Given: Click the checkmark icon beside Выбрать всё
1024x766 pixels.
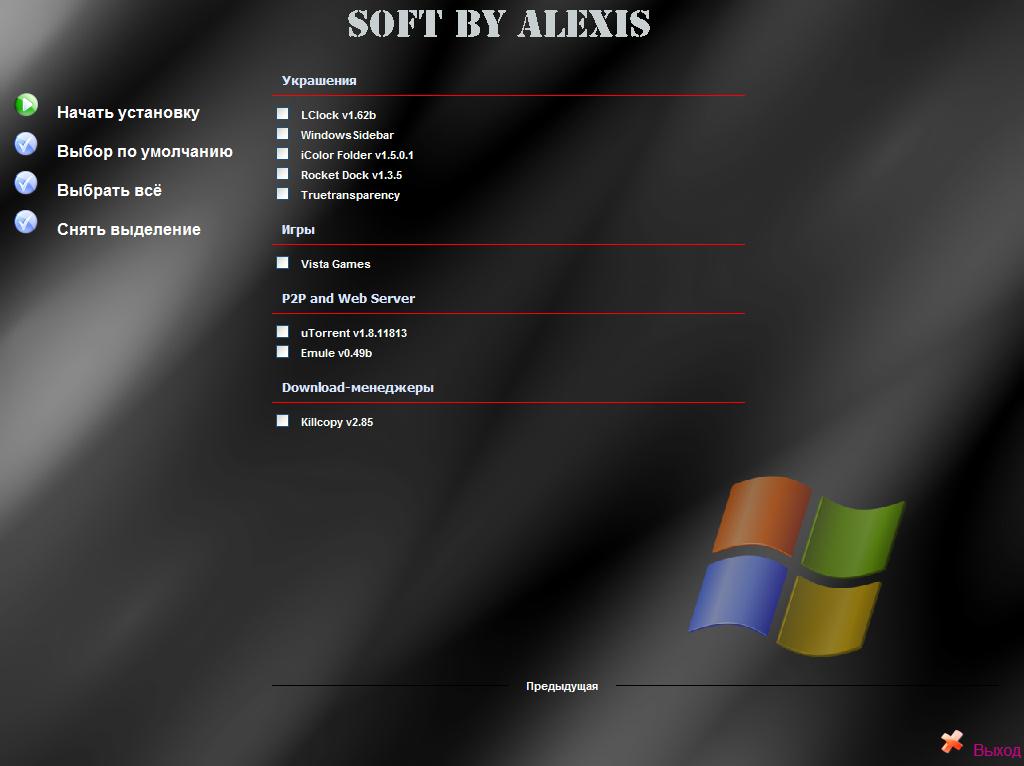Looking at the screenshot, I should 26,183.
